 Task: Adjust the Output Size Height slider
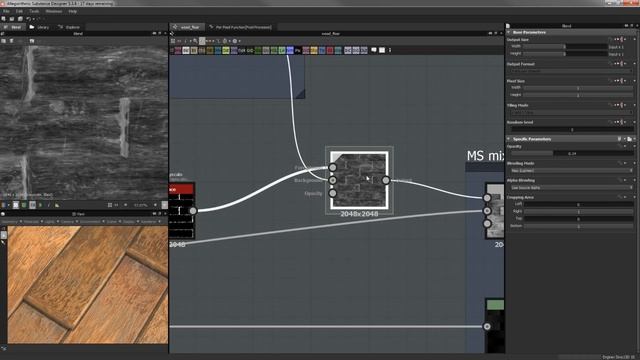click(565, 53)
